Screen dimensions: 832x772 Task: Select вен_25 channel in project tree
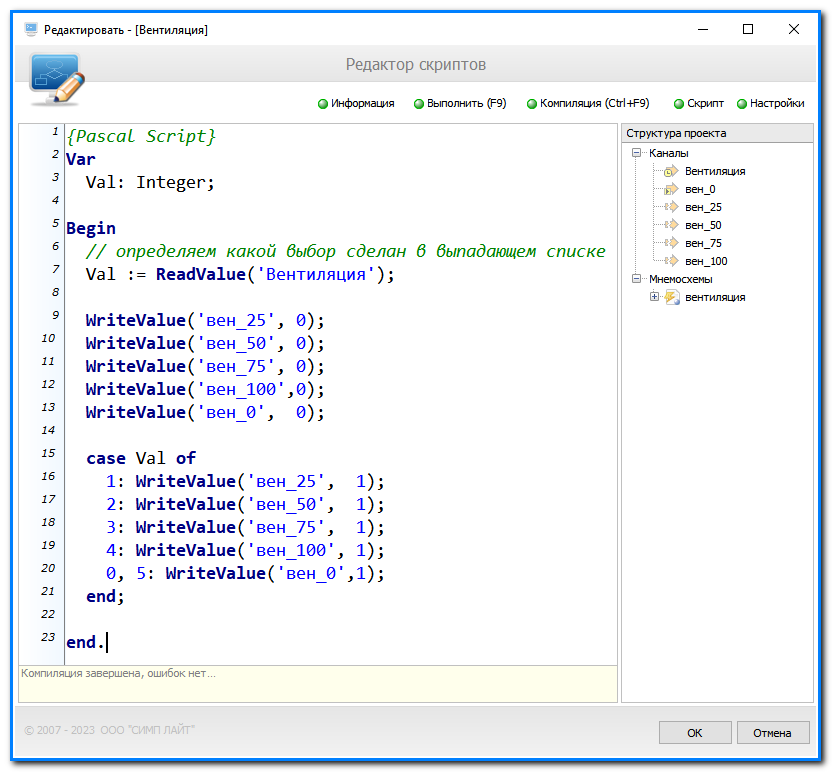[x=703, y=207]
